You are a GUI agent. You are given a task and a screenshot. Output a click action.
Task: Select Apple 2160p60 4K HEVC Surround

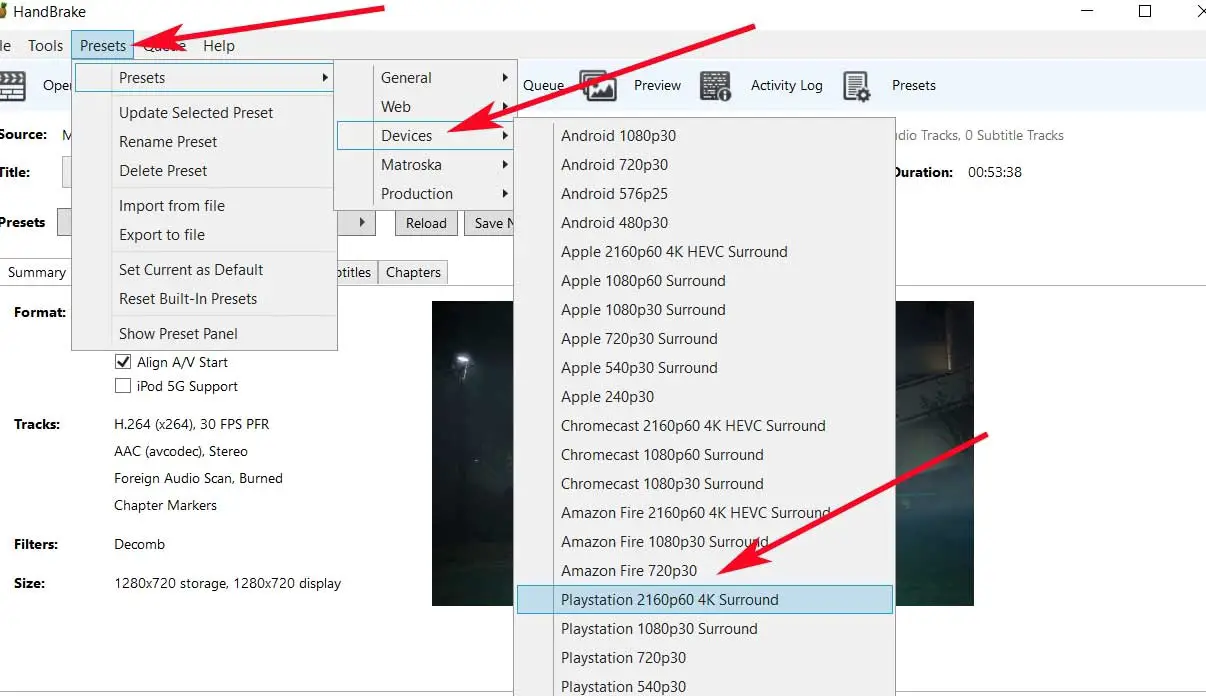704,252
